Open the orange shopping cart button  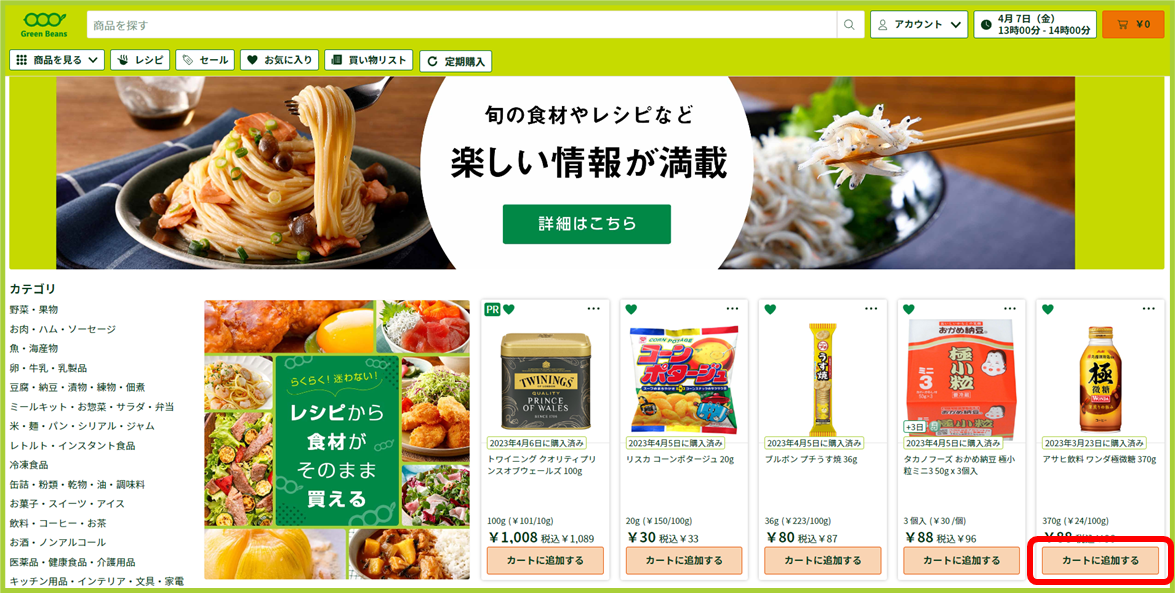[1133, 24]
